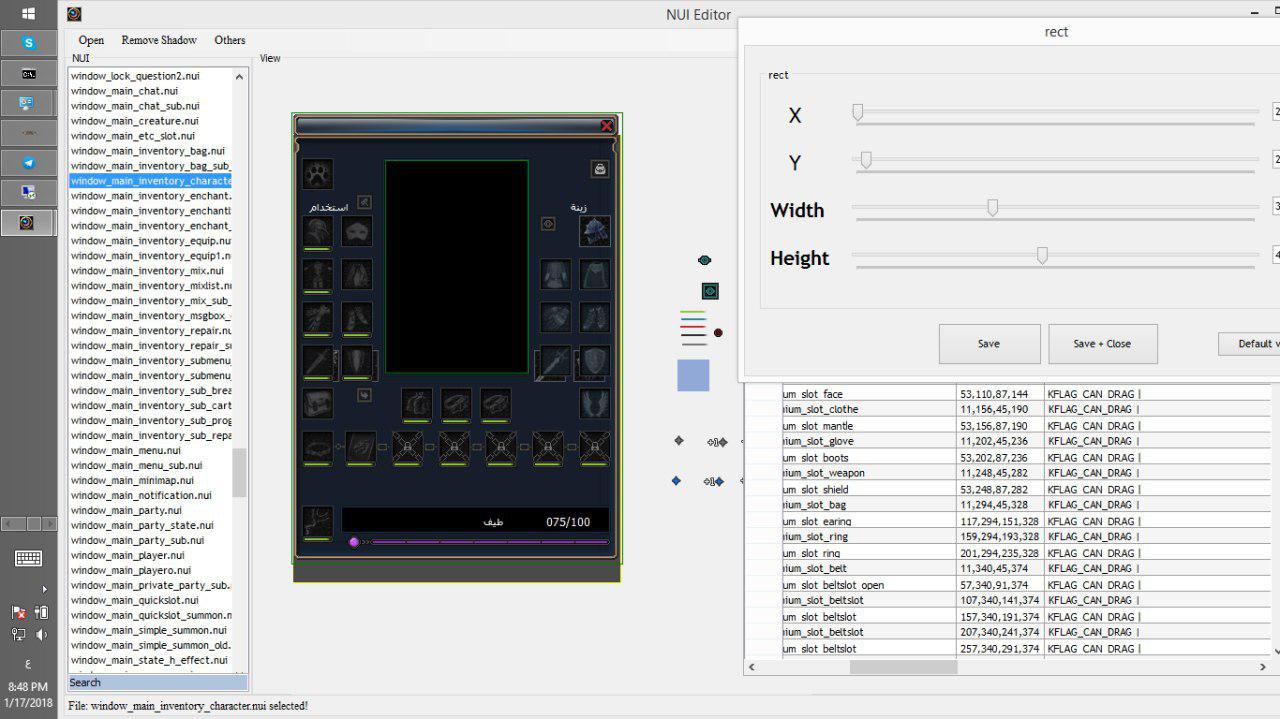
Task: Click the NUI list vertical scrollbar thumb
Action: coord(240,473)
